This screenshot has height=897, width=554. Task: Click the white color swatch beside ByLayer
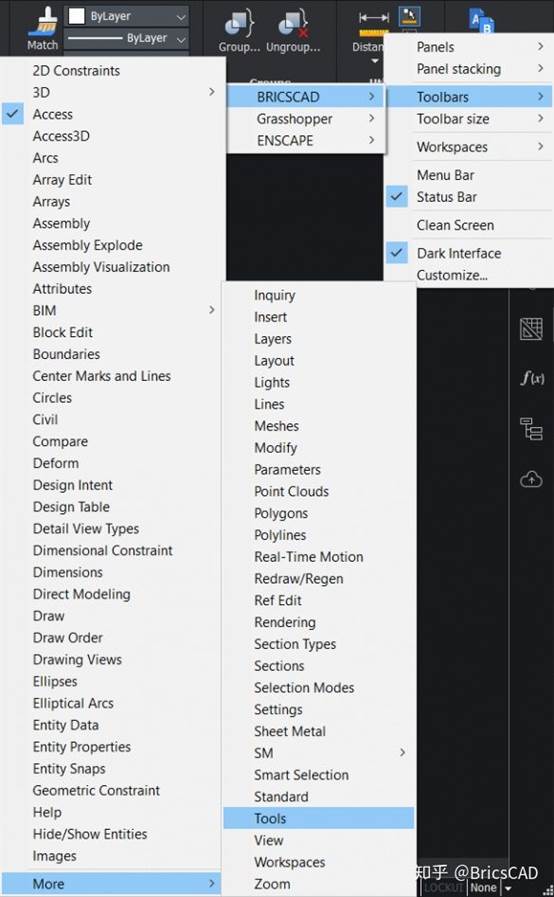tap(76, 16)
